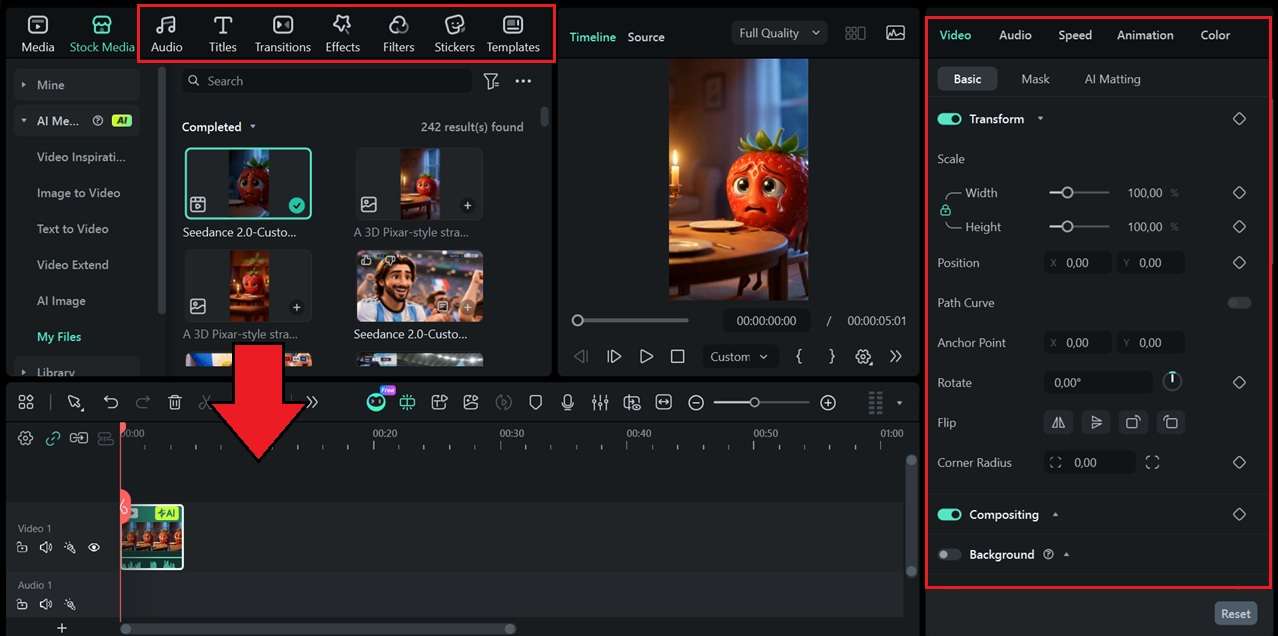Switch to the Color tab
This screenshot has width=1278, height=636.
[1215, 35]
